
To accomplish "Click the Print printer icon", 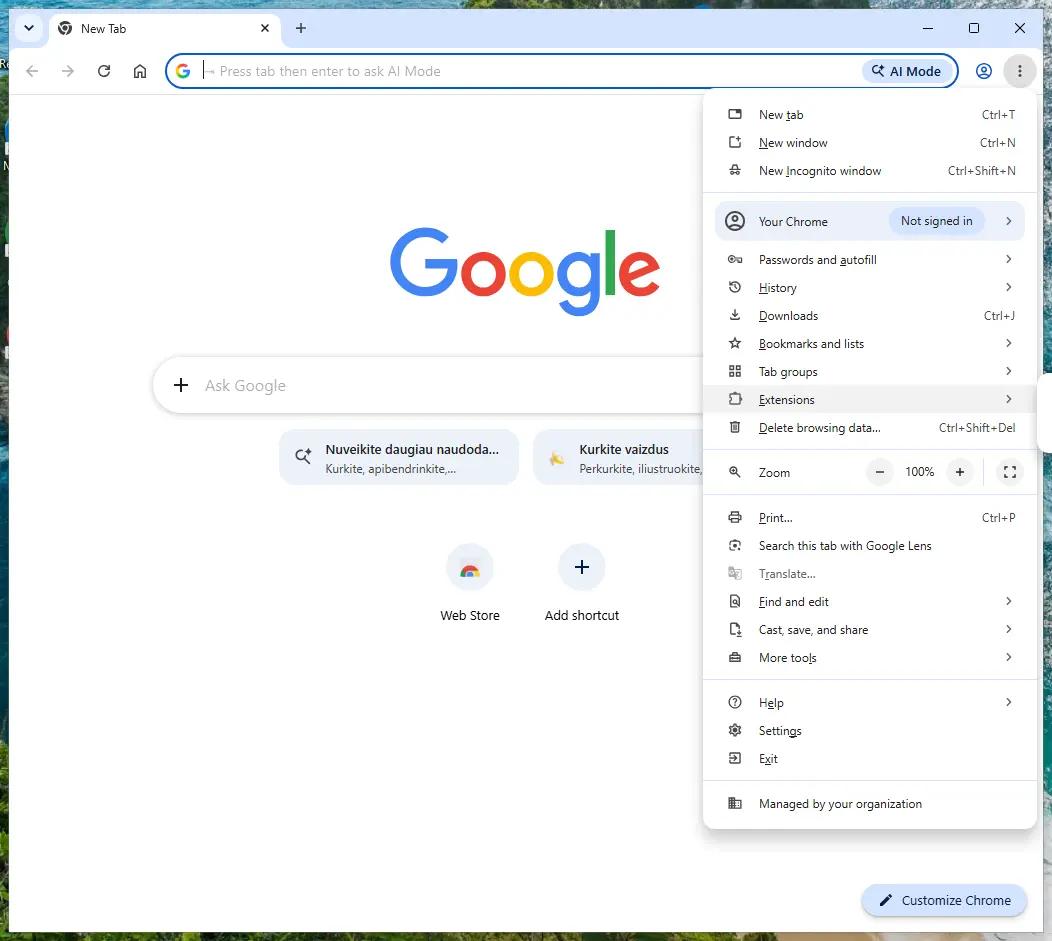I will click(735, 517).
